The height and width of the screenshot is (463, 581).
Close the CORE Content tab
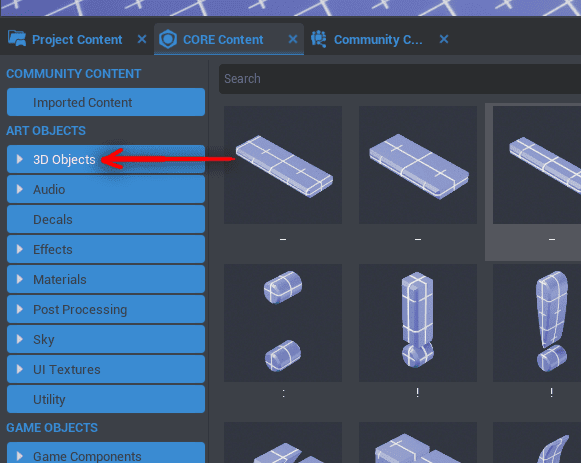click(x=293, y=39)
